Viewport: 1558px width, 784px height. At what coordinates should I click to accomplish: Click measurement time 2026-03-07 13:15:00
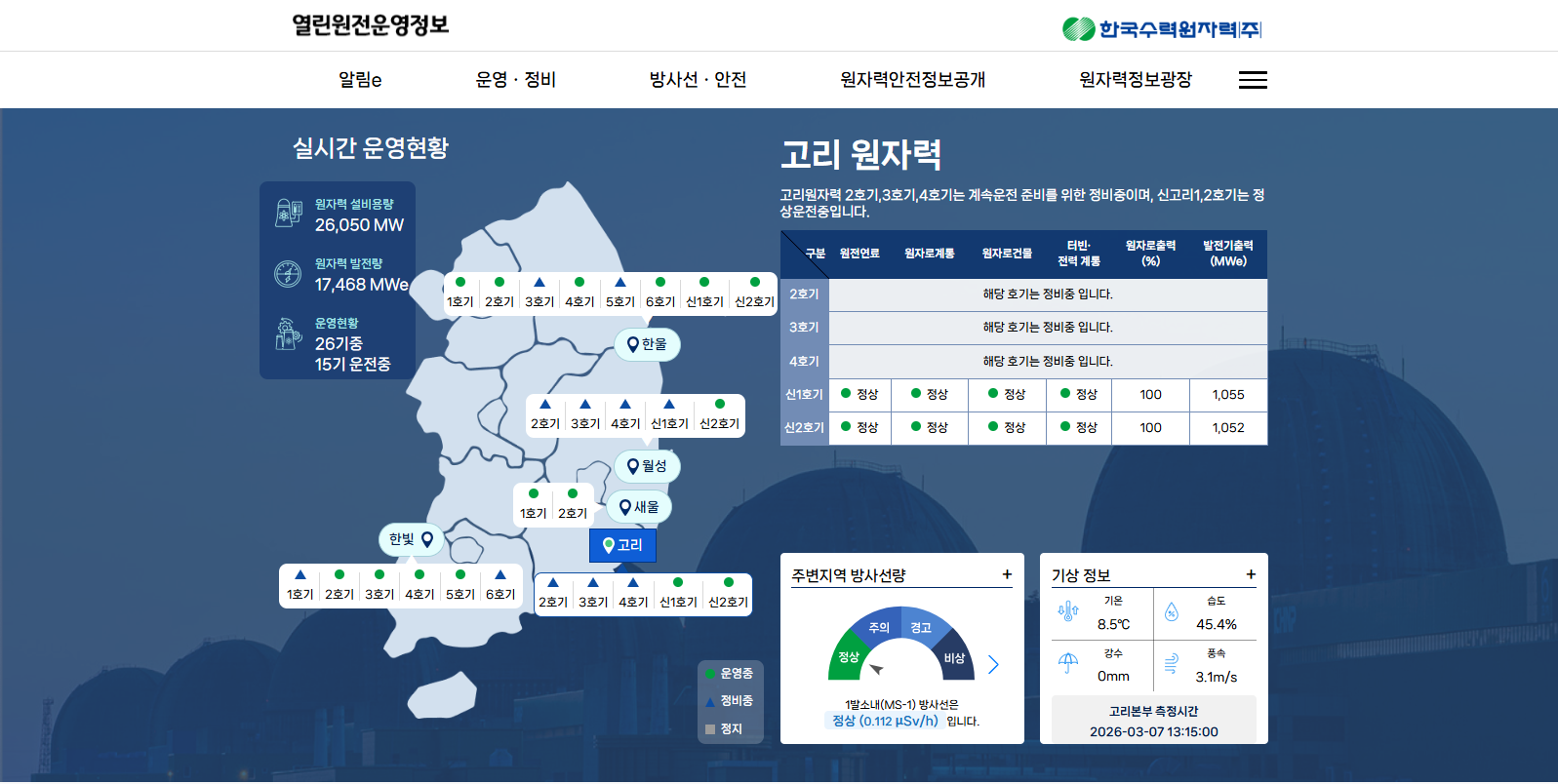(x=1154, y=732)
